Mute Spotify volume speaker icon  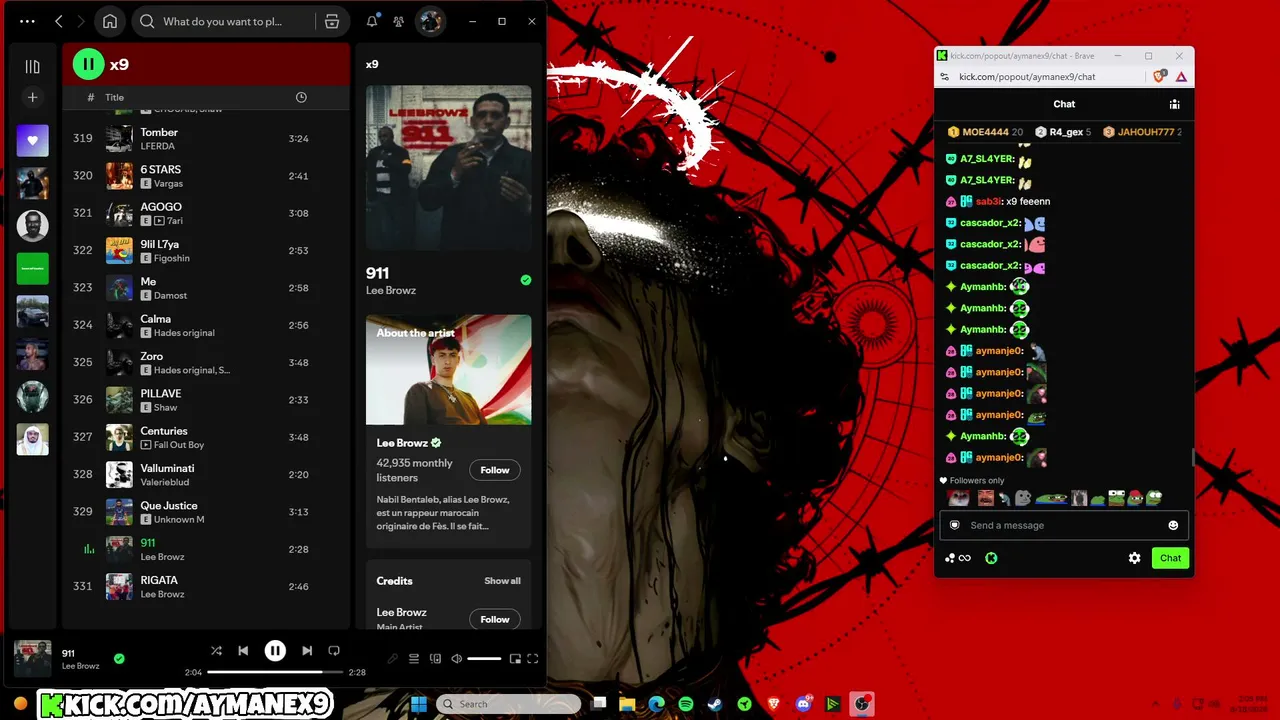tap(457, 659)
